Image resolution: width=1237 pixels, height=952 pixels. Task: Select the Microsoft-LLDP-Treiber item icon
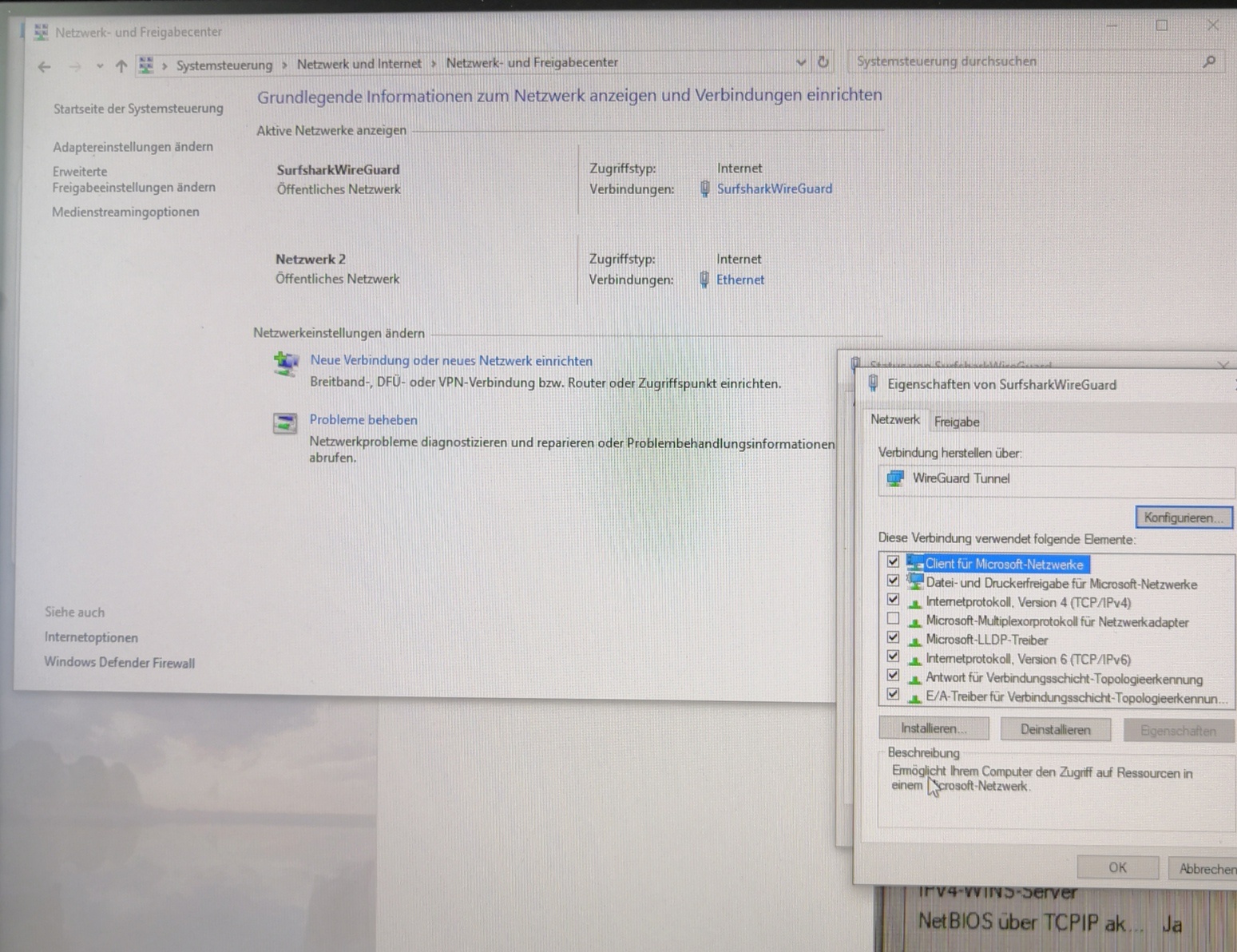[915, 640]
